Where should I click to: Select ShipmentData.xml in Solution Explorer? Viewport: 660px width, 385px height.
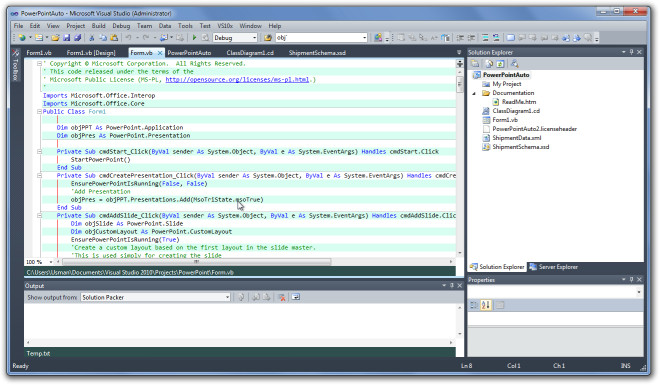(x=517, y=138)
